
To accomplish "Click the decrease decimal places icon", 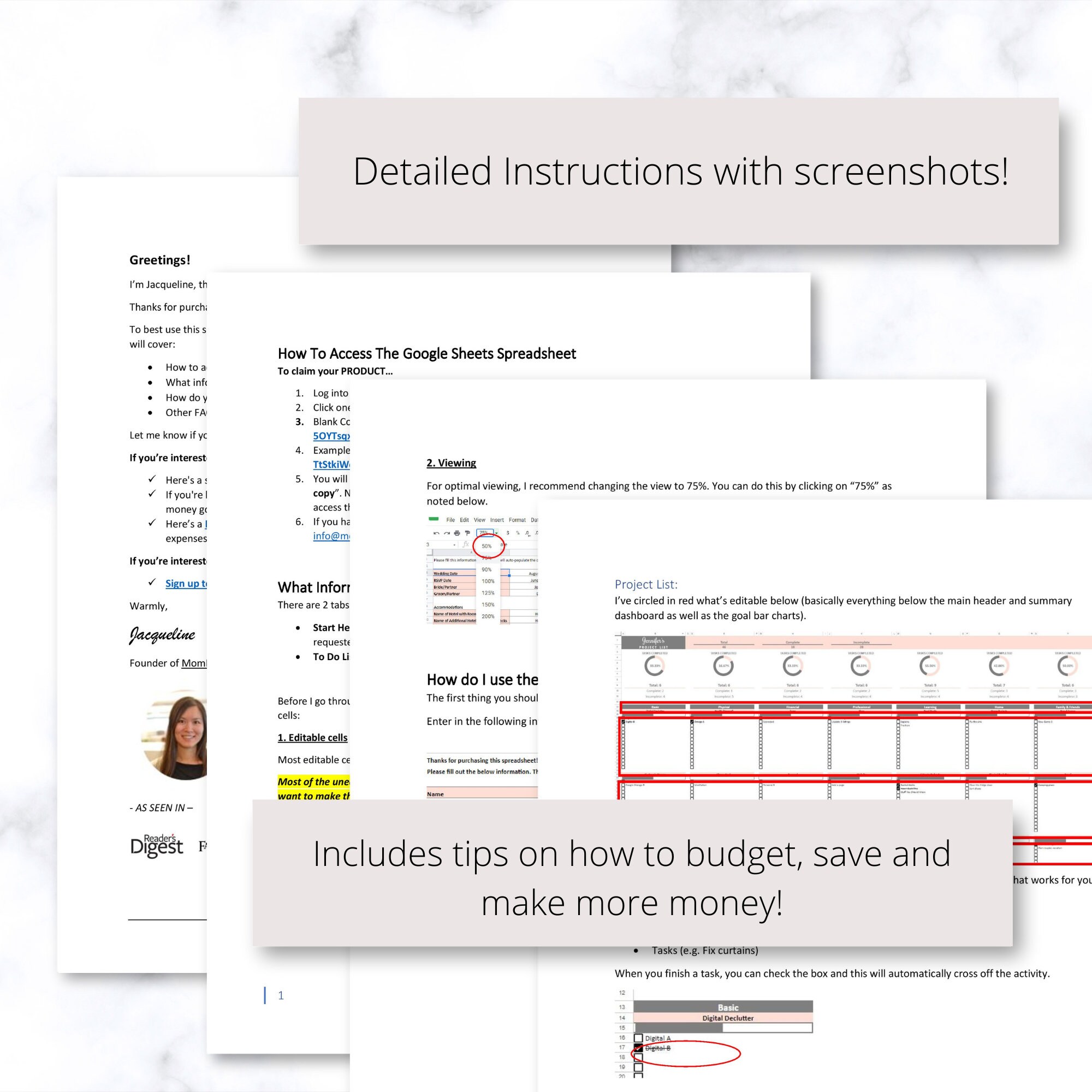I will click(528, 533).
